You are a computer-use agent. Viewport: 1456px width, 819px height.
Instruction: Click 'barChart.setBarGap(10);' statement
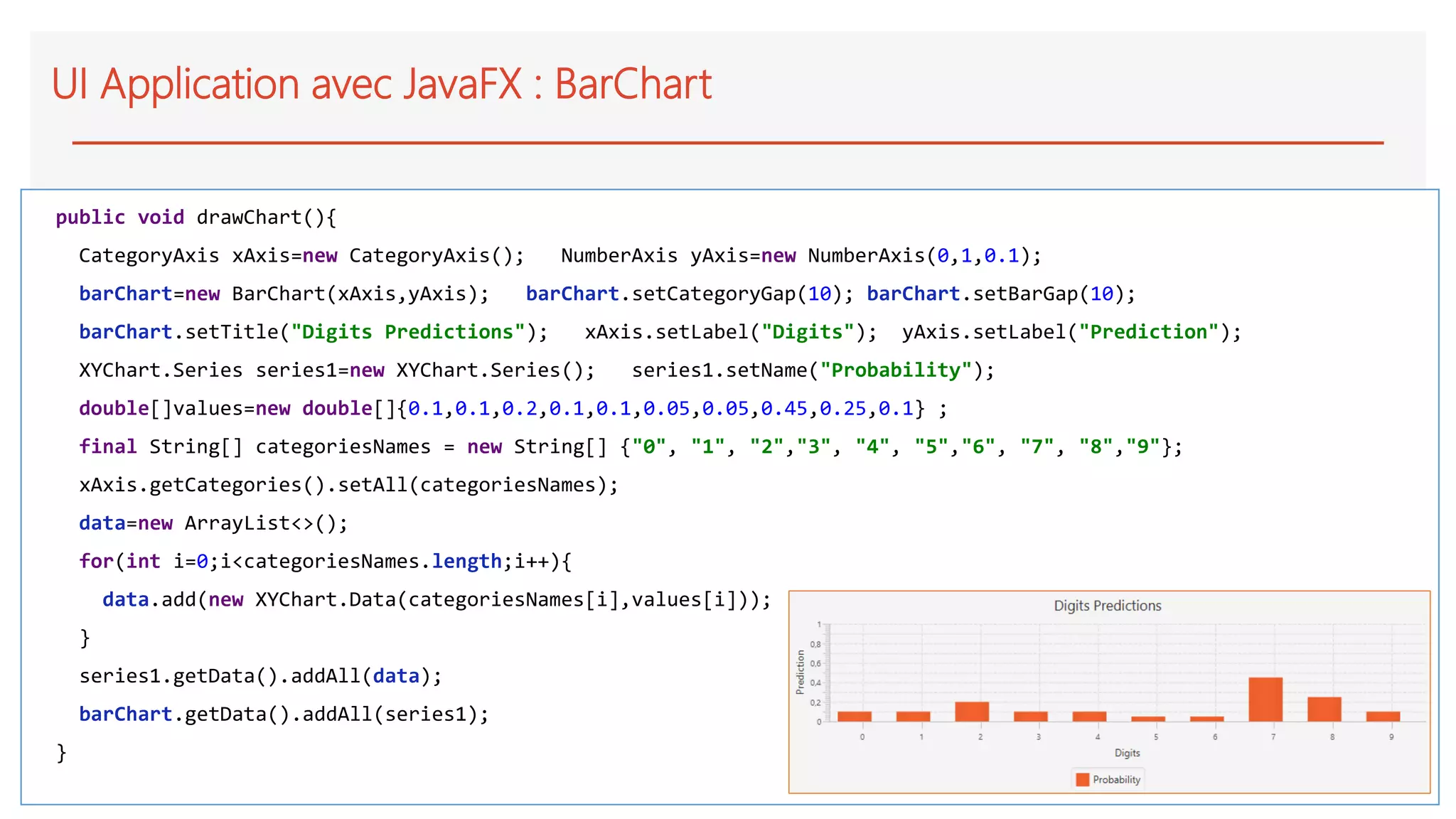coord(1001,294)
